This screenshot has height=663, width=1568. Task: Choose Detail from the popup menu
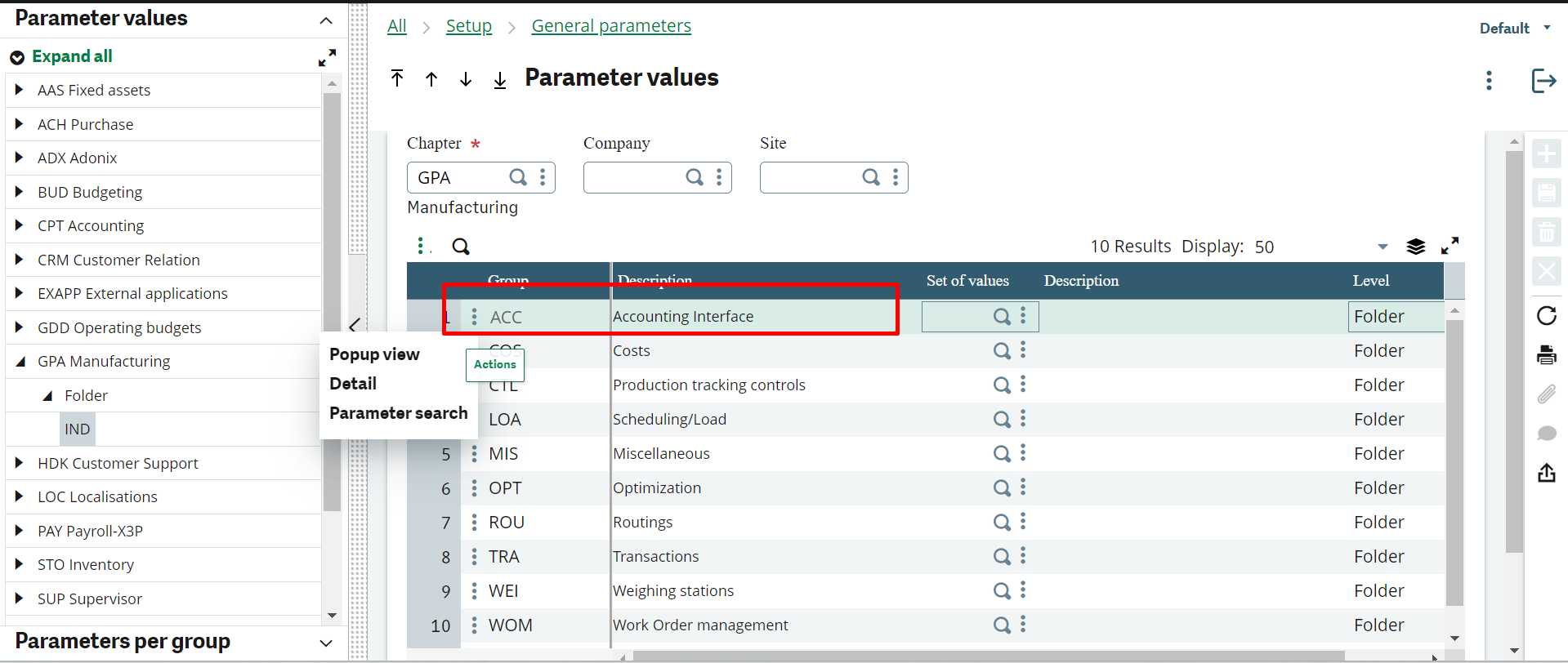tap(353, 384)
